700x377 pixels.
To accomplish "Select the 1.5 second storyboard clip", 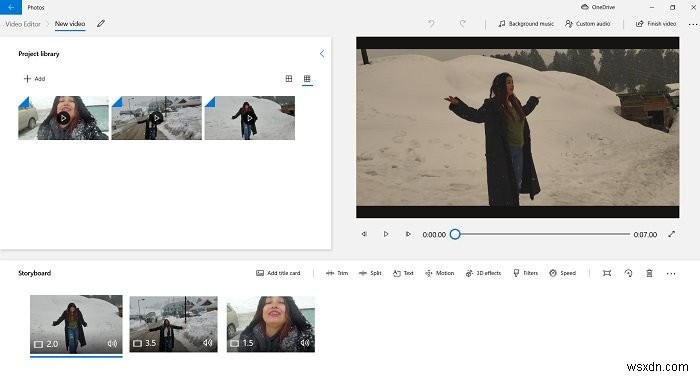I will (x=271, y=324).
